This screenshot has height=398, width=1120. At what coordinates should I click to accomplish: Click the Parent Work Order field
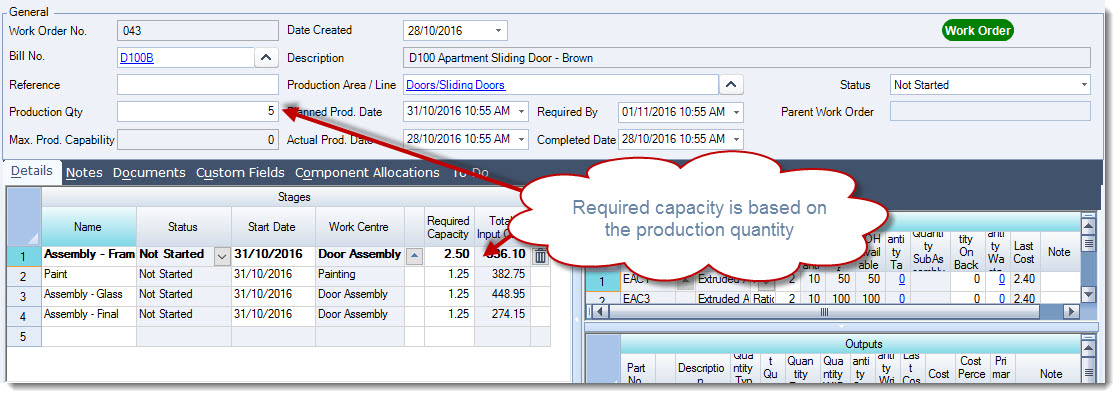point(991,112)
